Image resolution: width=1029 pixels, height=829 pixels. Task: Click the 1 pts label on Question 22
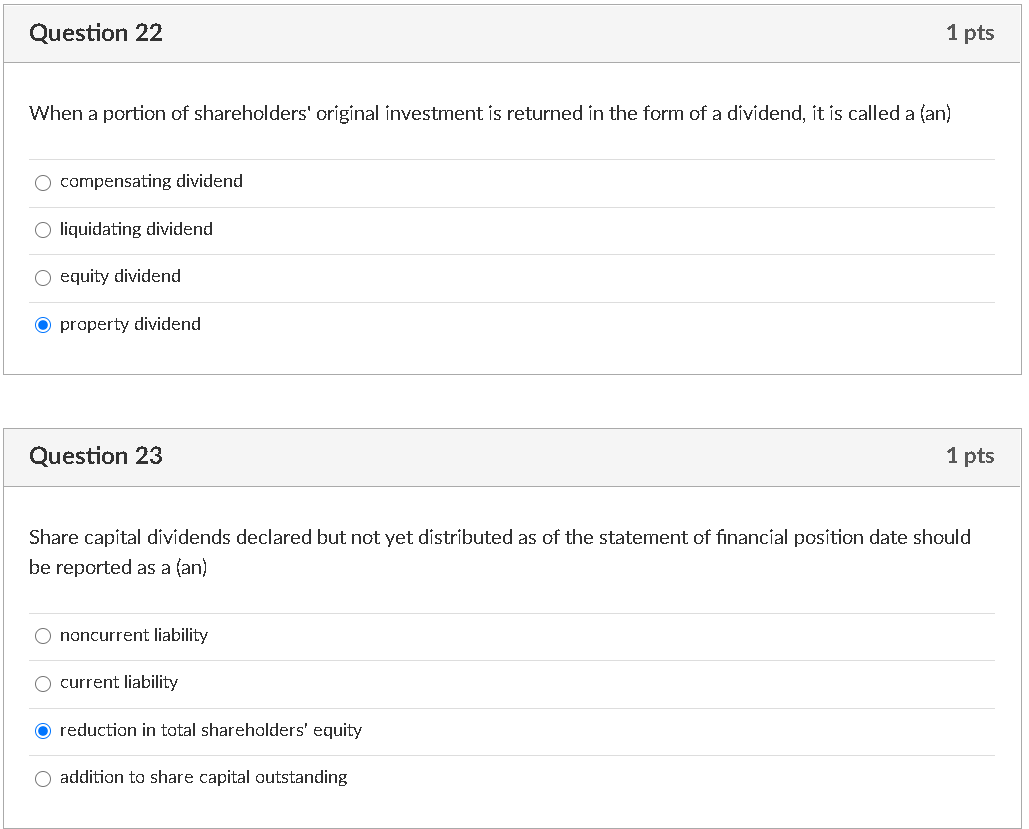coord(970,32)
